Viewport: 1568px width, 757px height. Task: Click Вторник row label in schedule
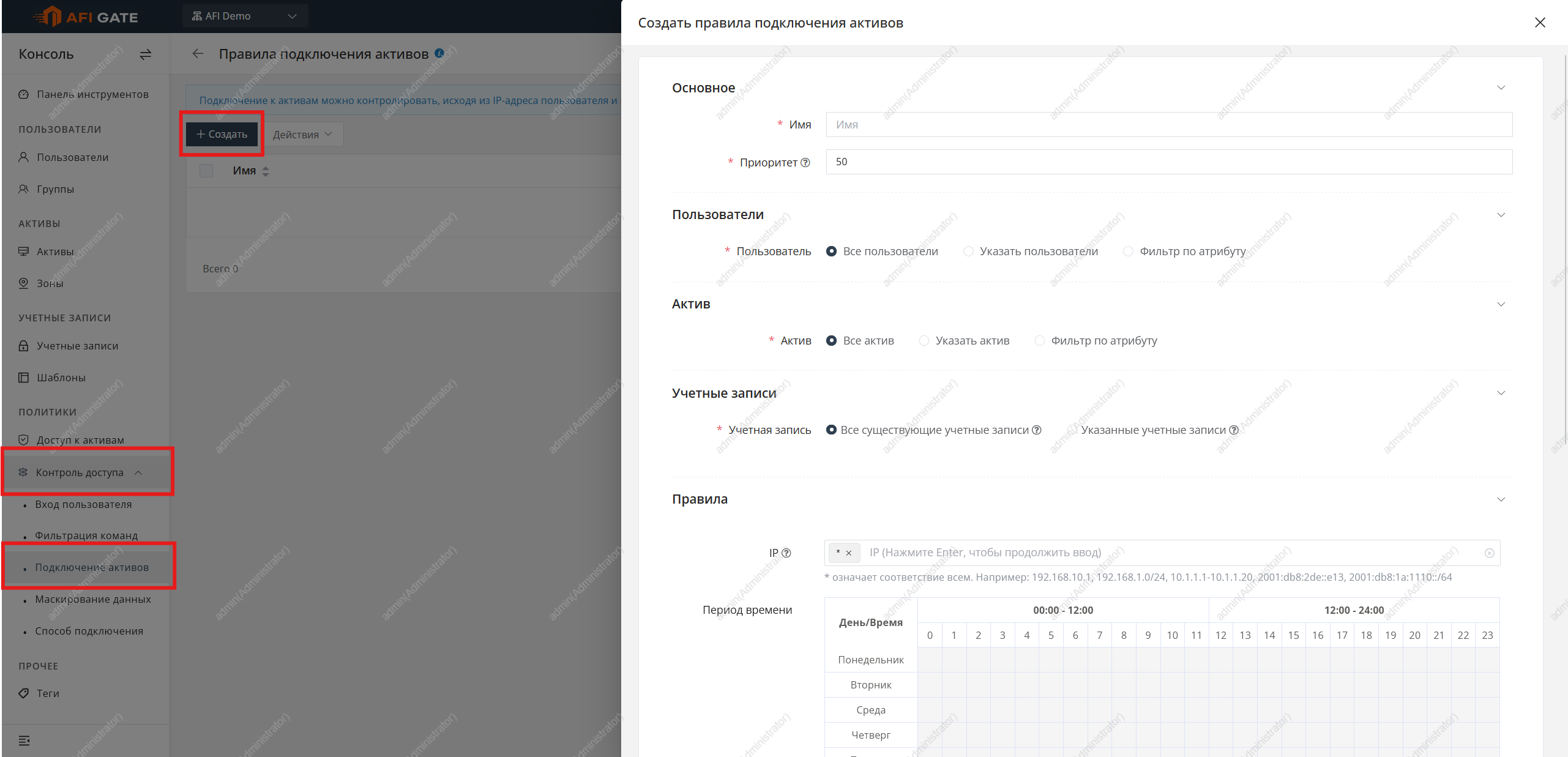[871, 685]
